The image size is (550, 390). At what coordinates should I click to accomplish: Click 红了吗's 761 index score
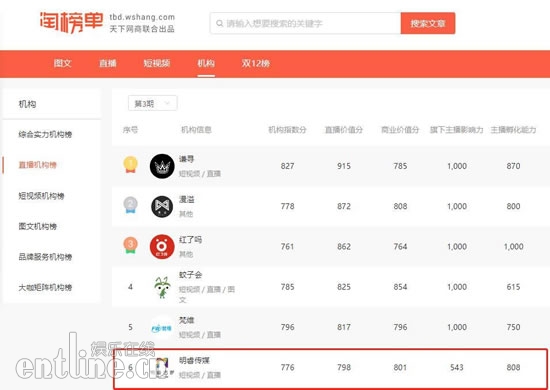click(x=287, y=247)
